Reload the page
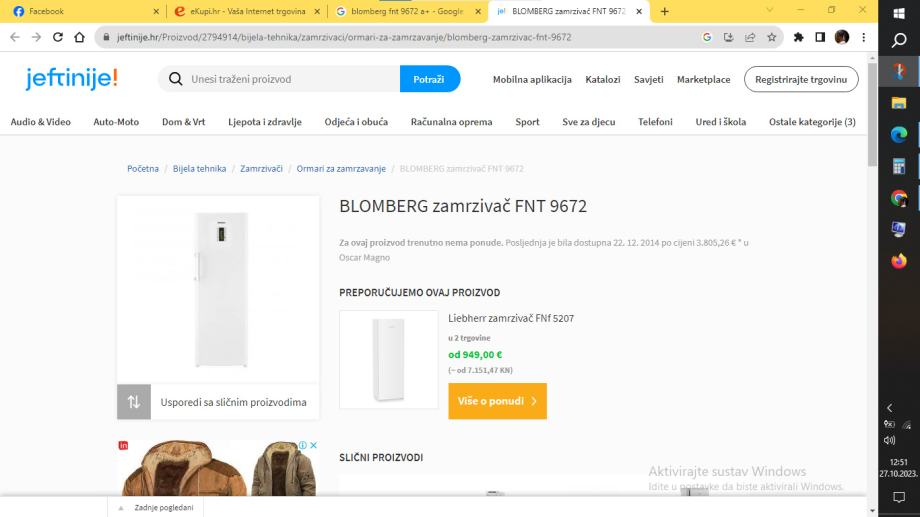This screenshot has width=920, height=517. [58, 37]
